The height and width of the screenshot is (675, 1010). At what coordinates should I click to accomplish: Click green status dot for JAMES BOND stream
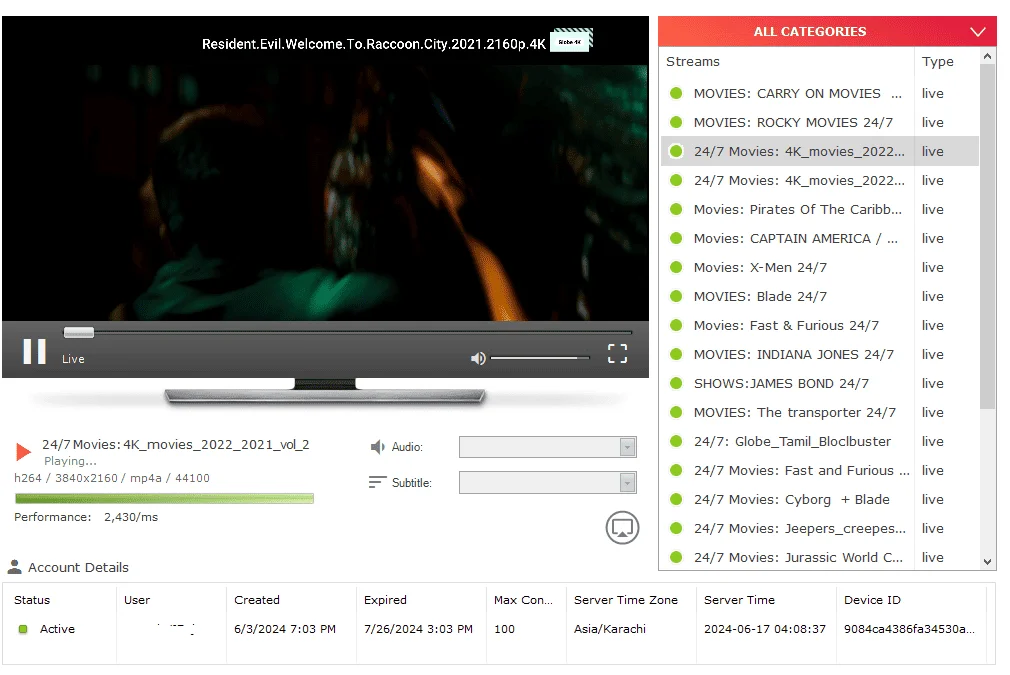(676, 383)
